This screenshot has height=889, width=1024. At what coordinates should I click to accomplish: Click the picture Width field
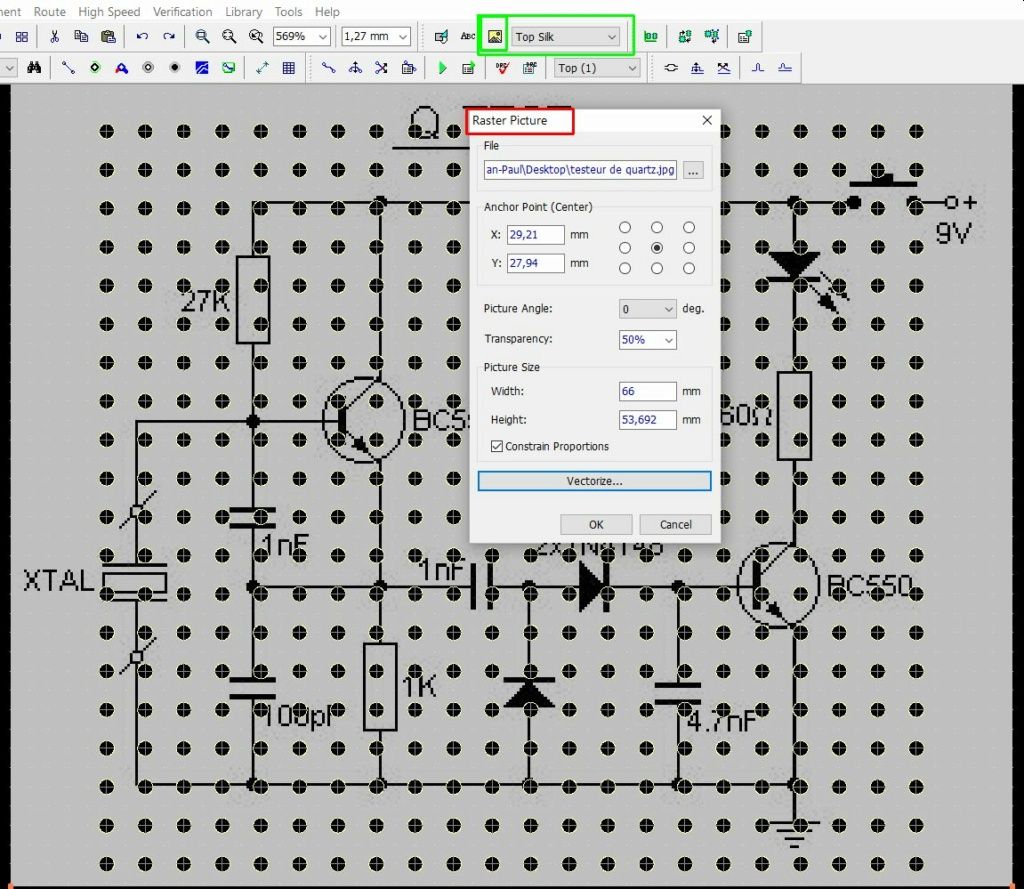tap(647, 391)
